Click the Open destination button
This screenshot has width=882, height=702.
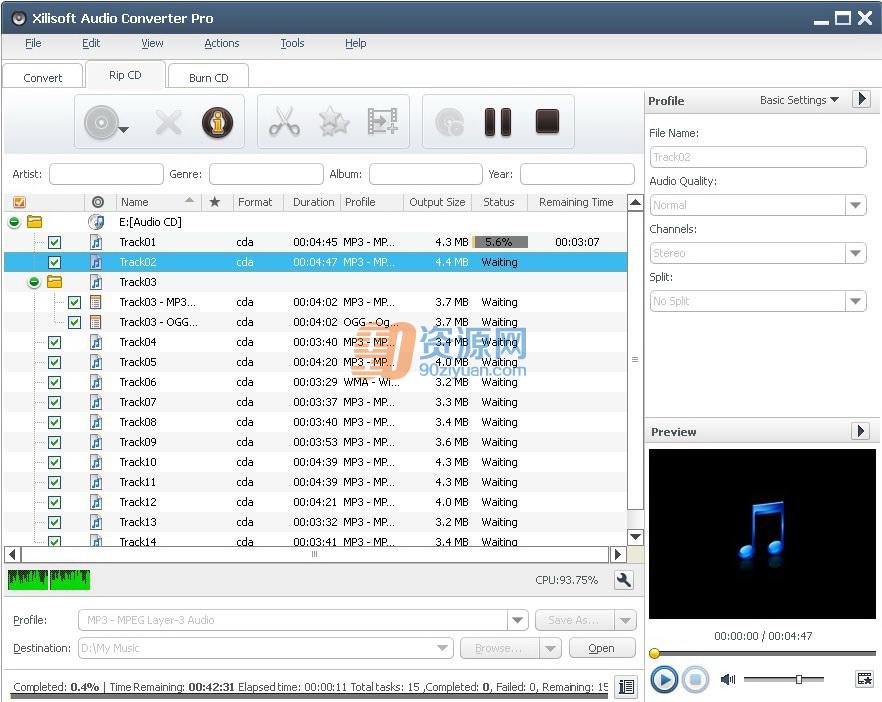601,648
